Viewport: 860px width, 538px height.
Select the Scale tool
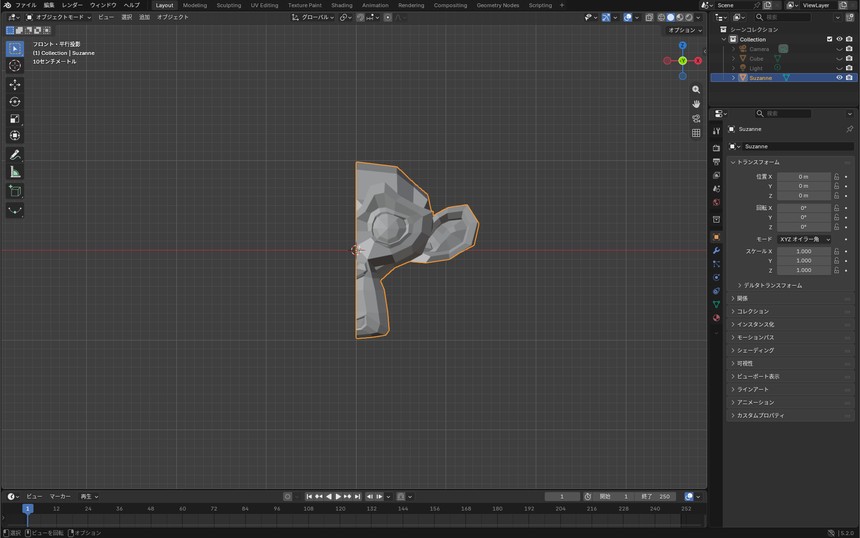pyautogui.click(x=15, y=118)
